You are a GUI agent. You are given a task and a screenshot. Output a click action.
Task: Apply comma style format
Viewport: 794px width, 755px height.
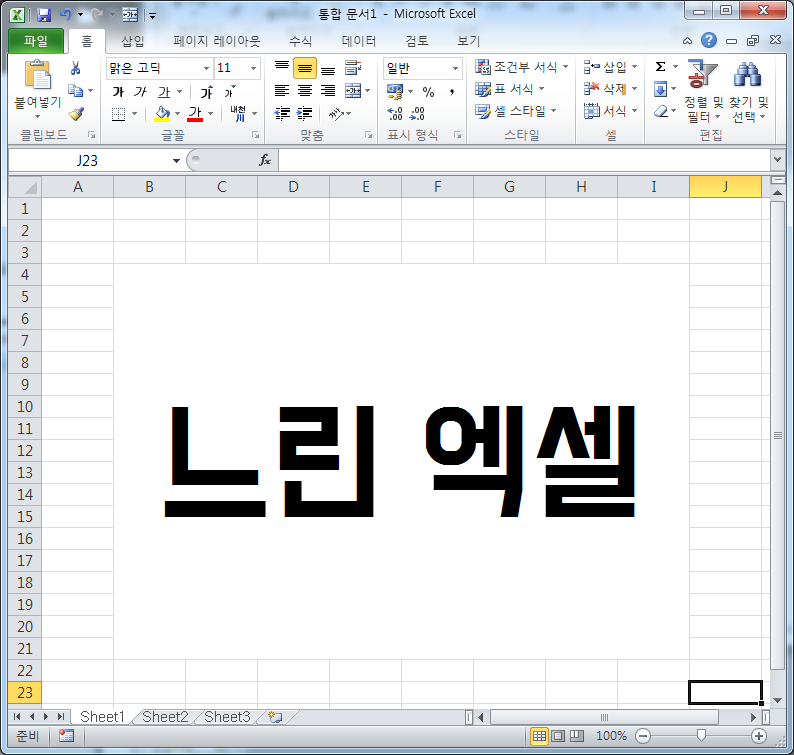coord(452,92)
